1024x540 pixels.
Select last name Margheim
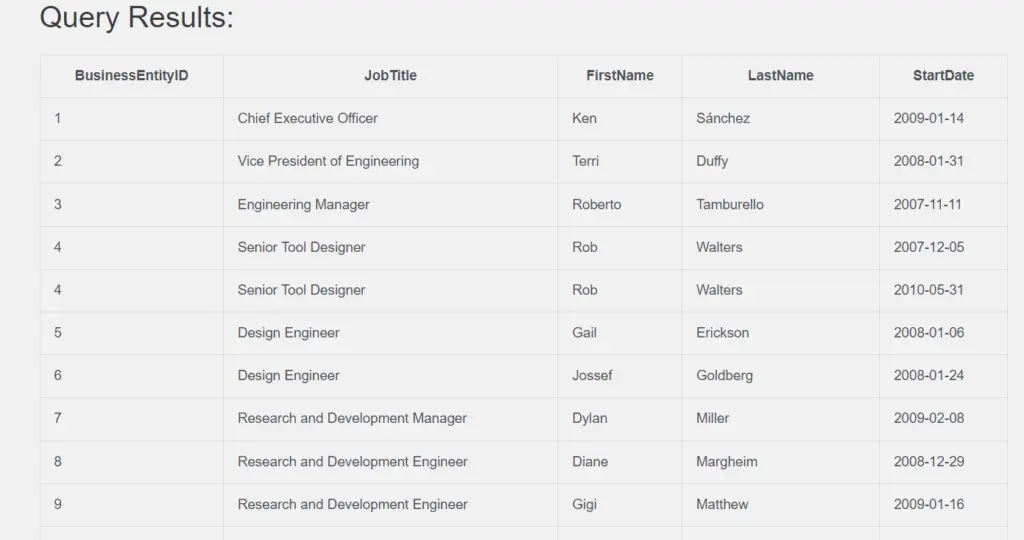pos(727,462)
